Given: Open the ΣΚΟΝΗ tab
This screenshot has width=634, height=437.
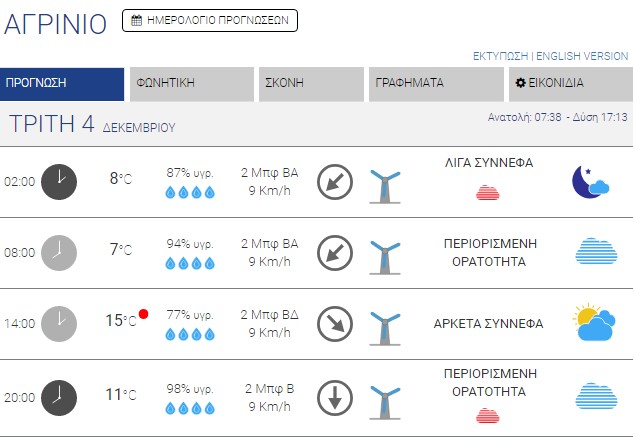Looking at the screenshot, I should coord(311,84).
